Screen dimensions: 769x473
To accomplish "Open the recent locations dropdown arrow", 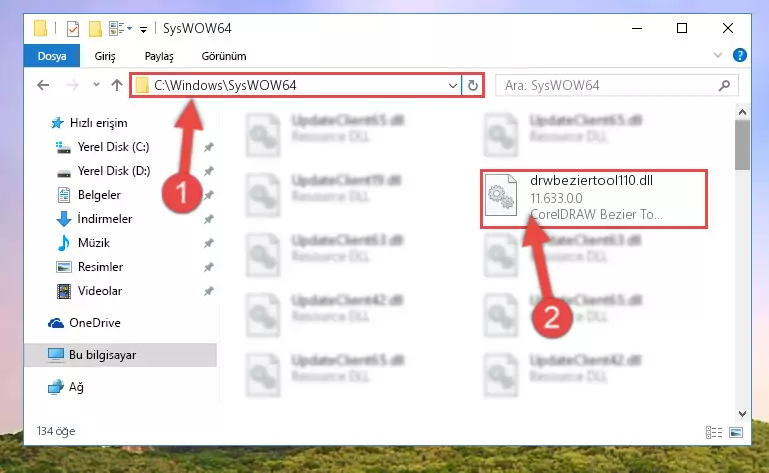I will pyautogui.click(x=96, y=85).
